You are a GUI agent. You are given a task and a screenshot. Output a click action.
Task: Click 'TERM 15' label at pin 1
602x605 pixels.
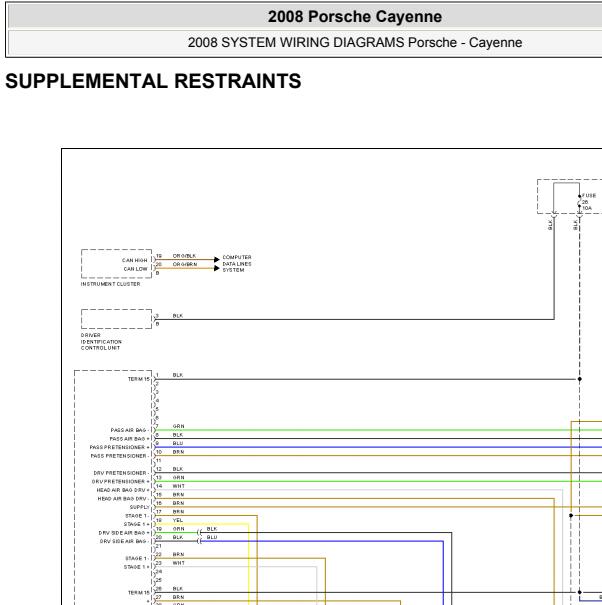[139, 379]
